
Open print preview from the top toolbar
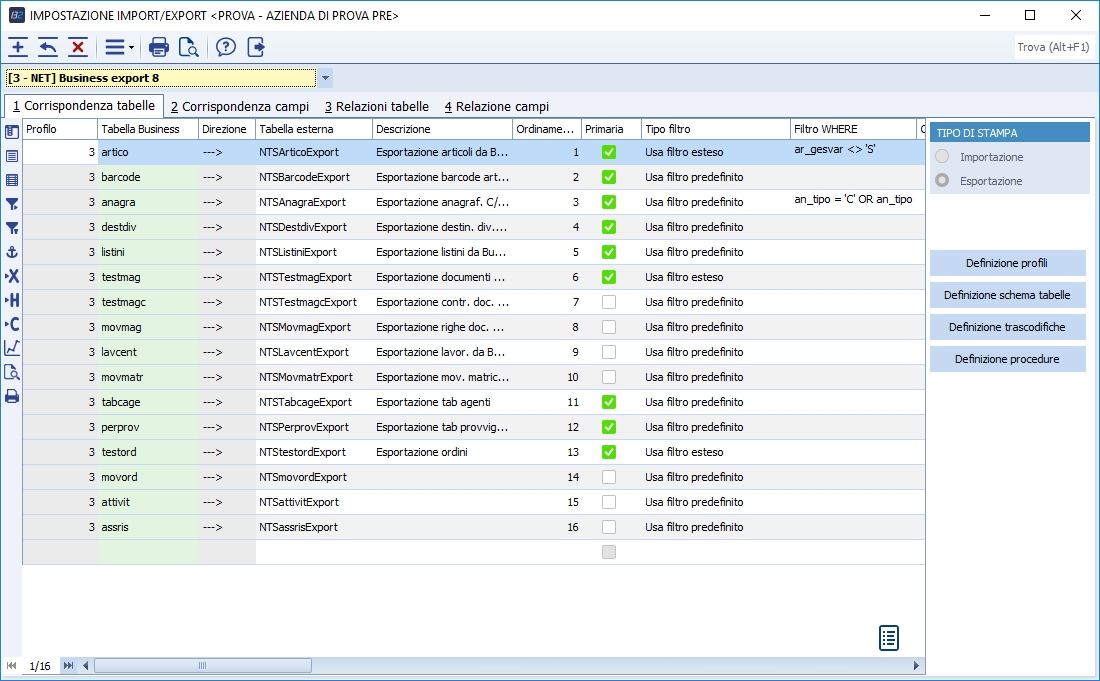click(188, 47)
